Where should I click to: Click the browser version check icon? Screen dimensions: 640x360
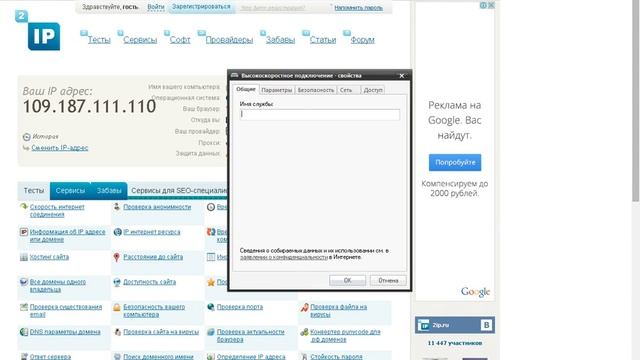click(x=211, y=332)
